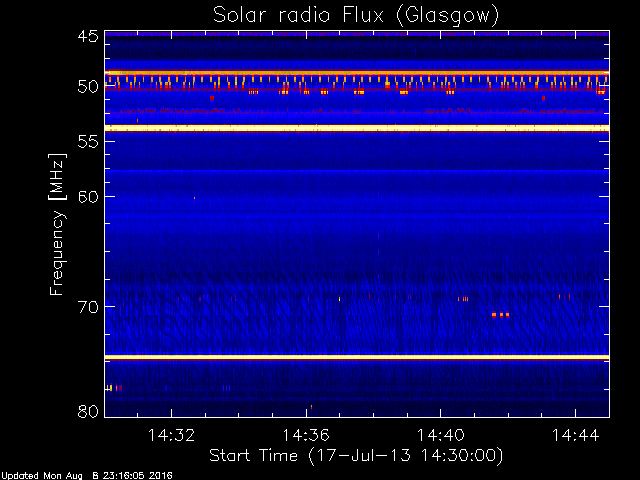Image resolution: width=640 pixels, height=480 pixels.
Task: Click the orange band just above 49 MHz
Action: [x=357, y=73]
